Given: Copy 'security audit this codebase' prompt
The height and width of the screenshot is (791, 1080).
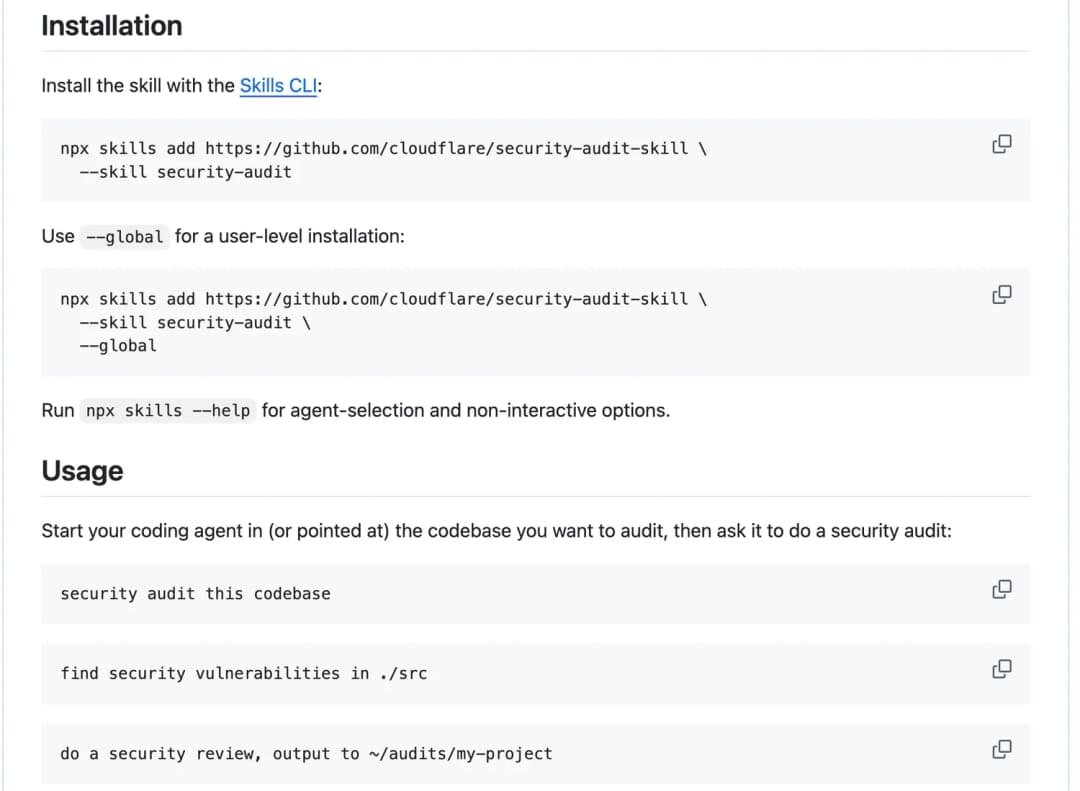Looking at the screenshot, I should (x=1001, y=590).
